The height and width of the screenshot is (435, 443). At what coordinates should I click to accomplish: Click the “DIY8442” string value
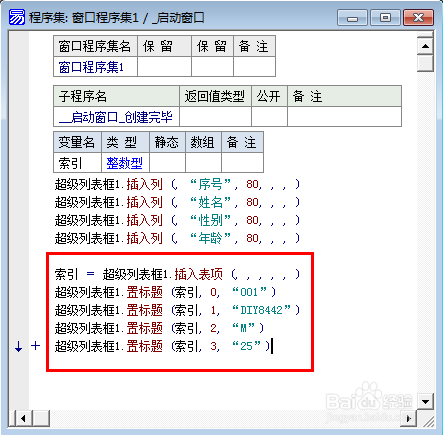coord(262,310)
